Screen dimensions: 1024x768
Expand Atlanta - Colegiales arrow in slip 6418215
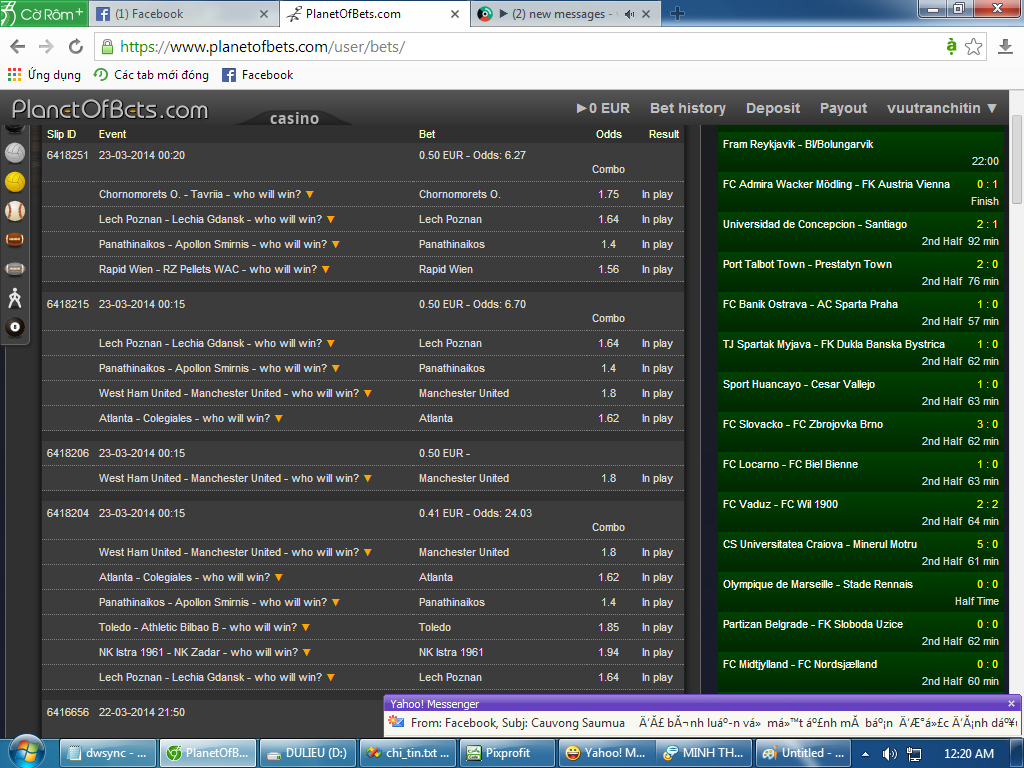pyautogui.click(x=279, y=419)
